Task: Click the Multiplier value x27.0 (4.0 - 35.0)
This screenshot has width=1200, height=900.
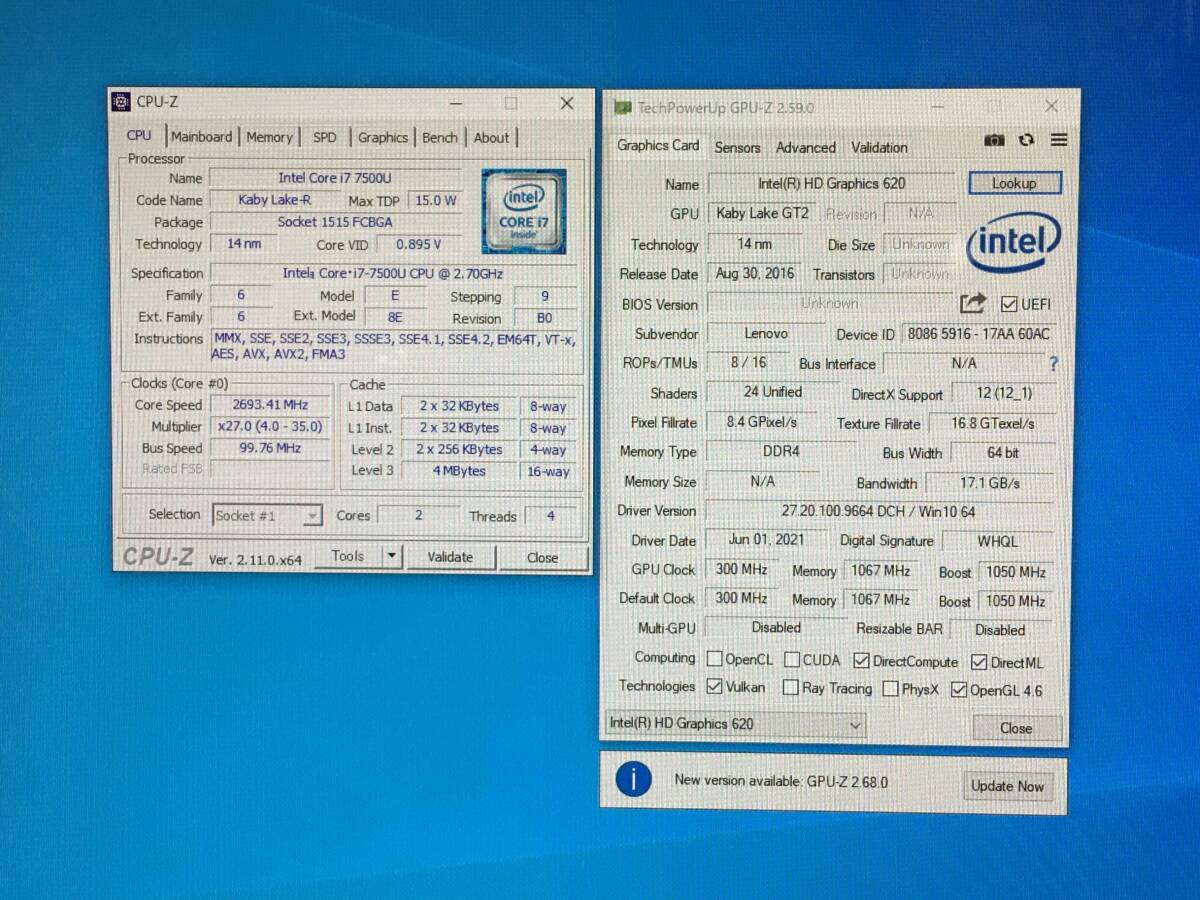Action: pos(269,427)
